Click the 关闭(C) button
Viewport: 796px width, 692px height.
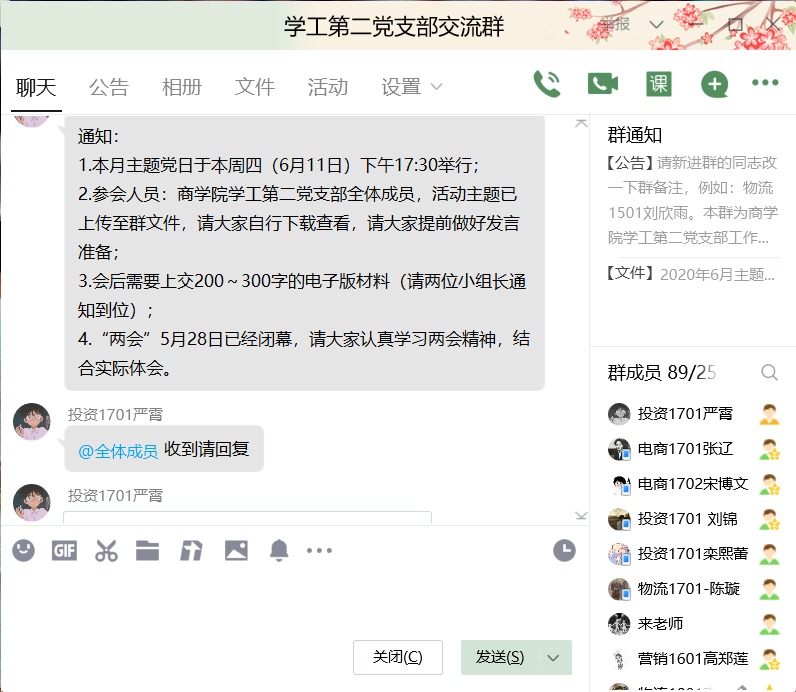click(397, 658)
